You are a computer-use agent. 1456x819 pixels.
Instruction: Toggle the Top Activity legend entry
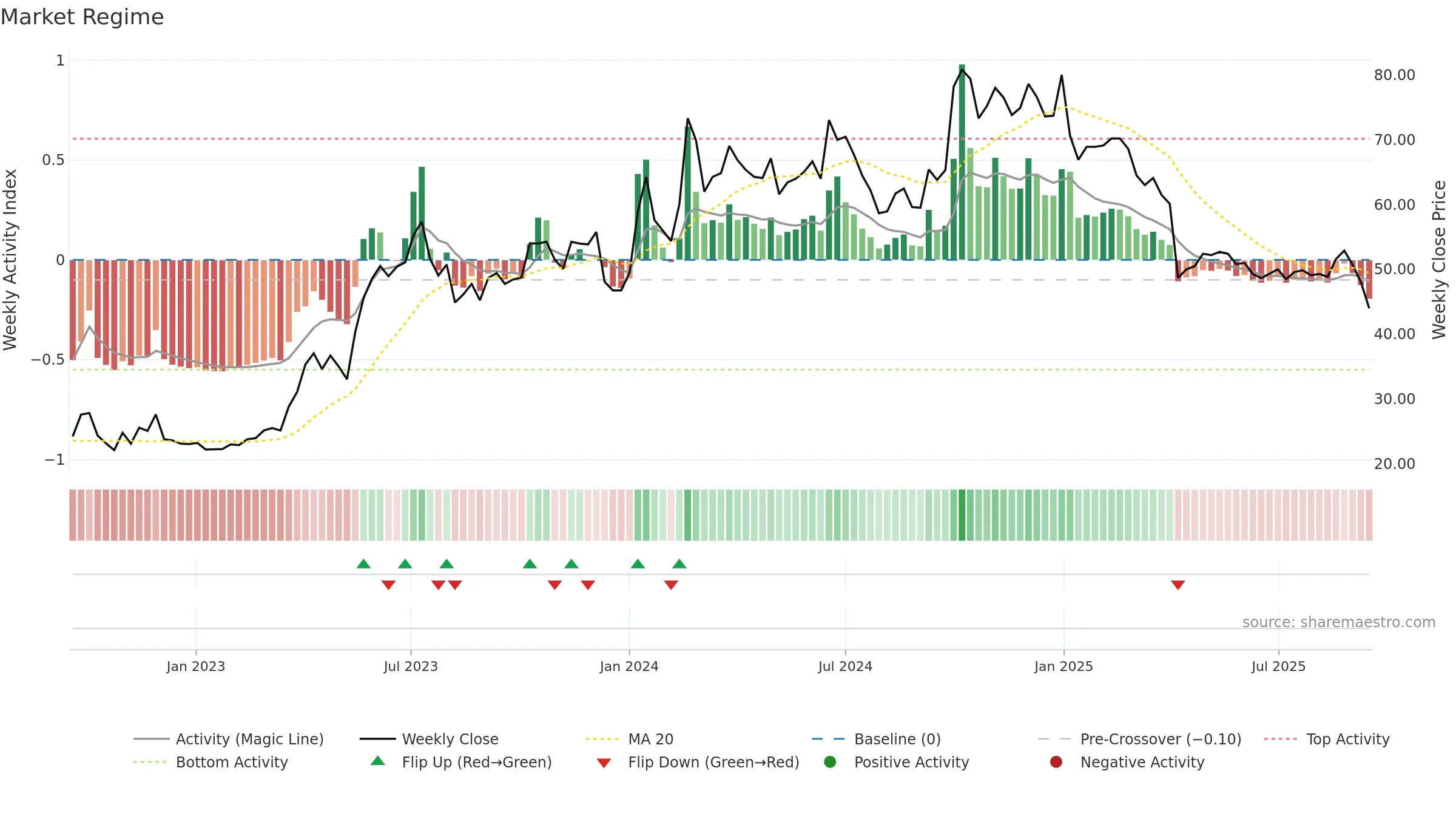[1327, 739]
